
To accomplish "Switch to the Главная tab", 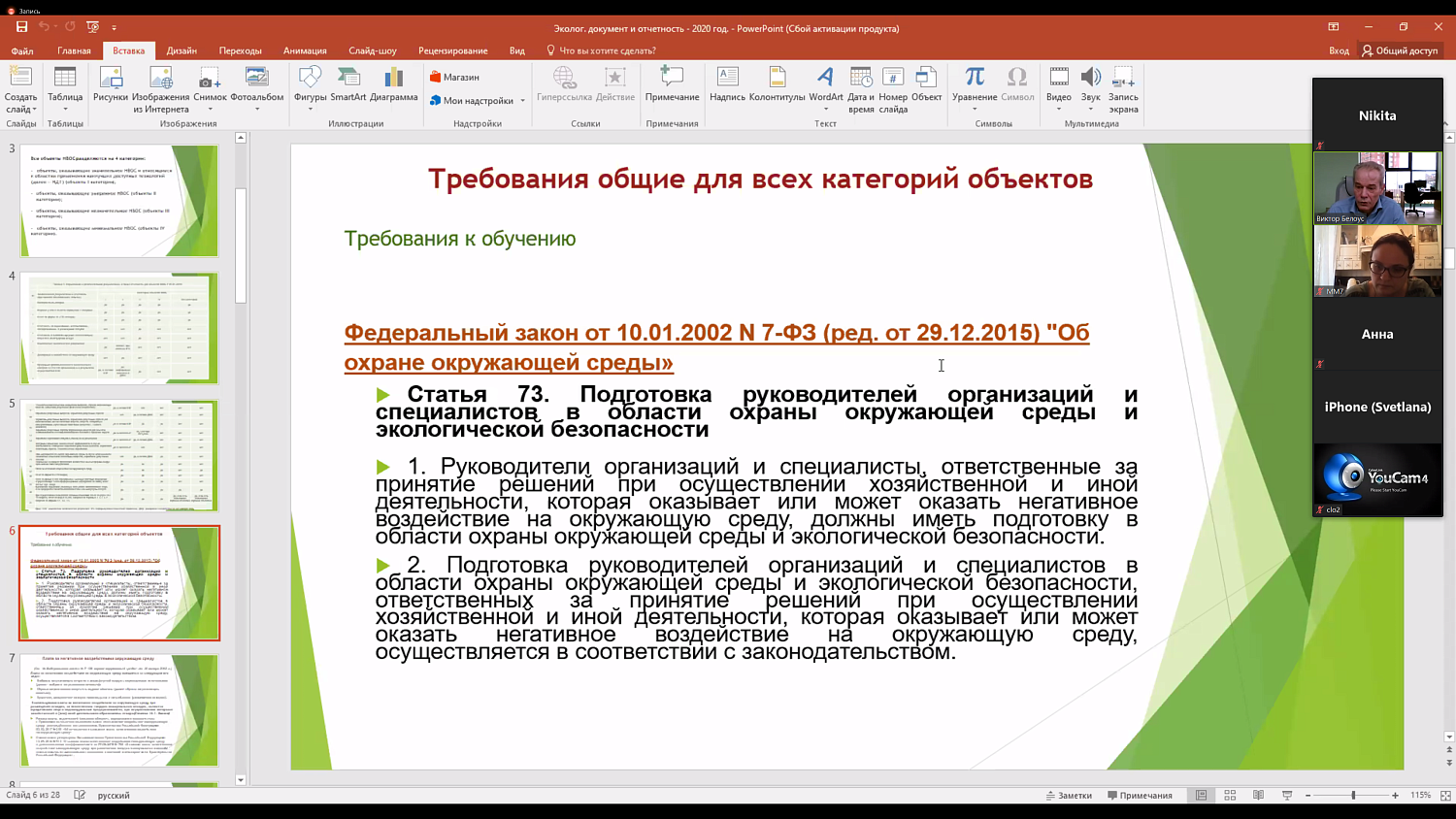I will click(74, 50).
